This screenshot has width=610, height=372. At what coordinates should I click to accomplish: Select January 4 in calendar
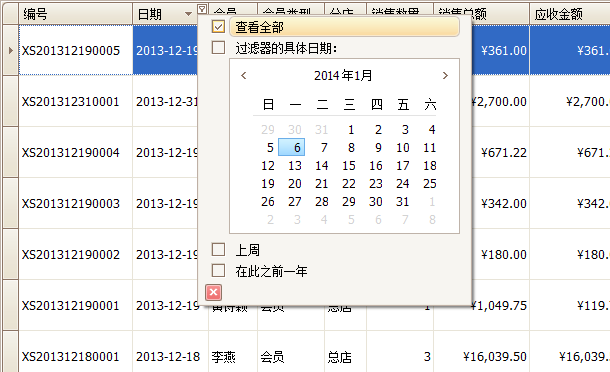point(431,130)
